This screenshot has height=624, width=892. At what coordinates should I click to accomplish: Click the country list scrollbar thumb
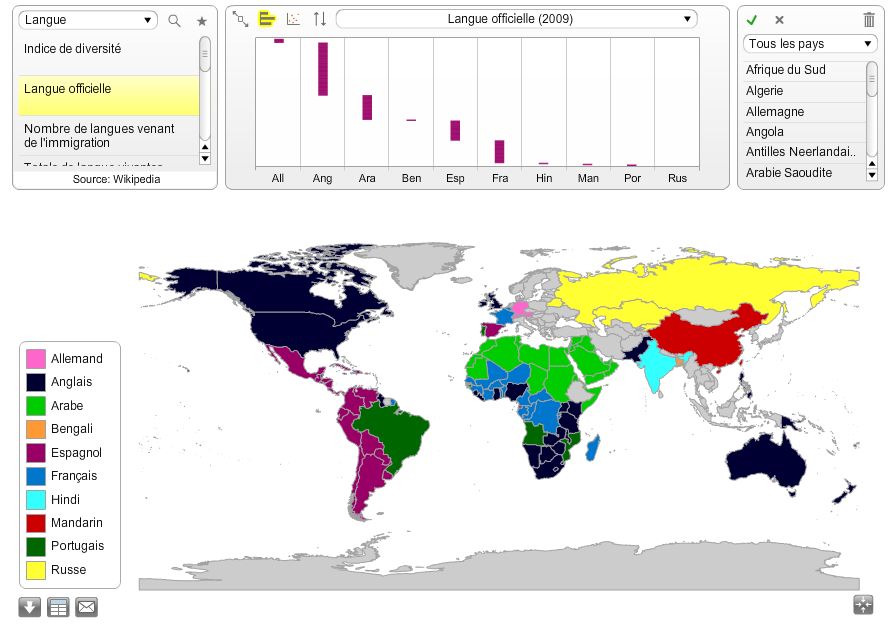coord(872,79)
